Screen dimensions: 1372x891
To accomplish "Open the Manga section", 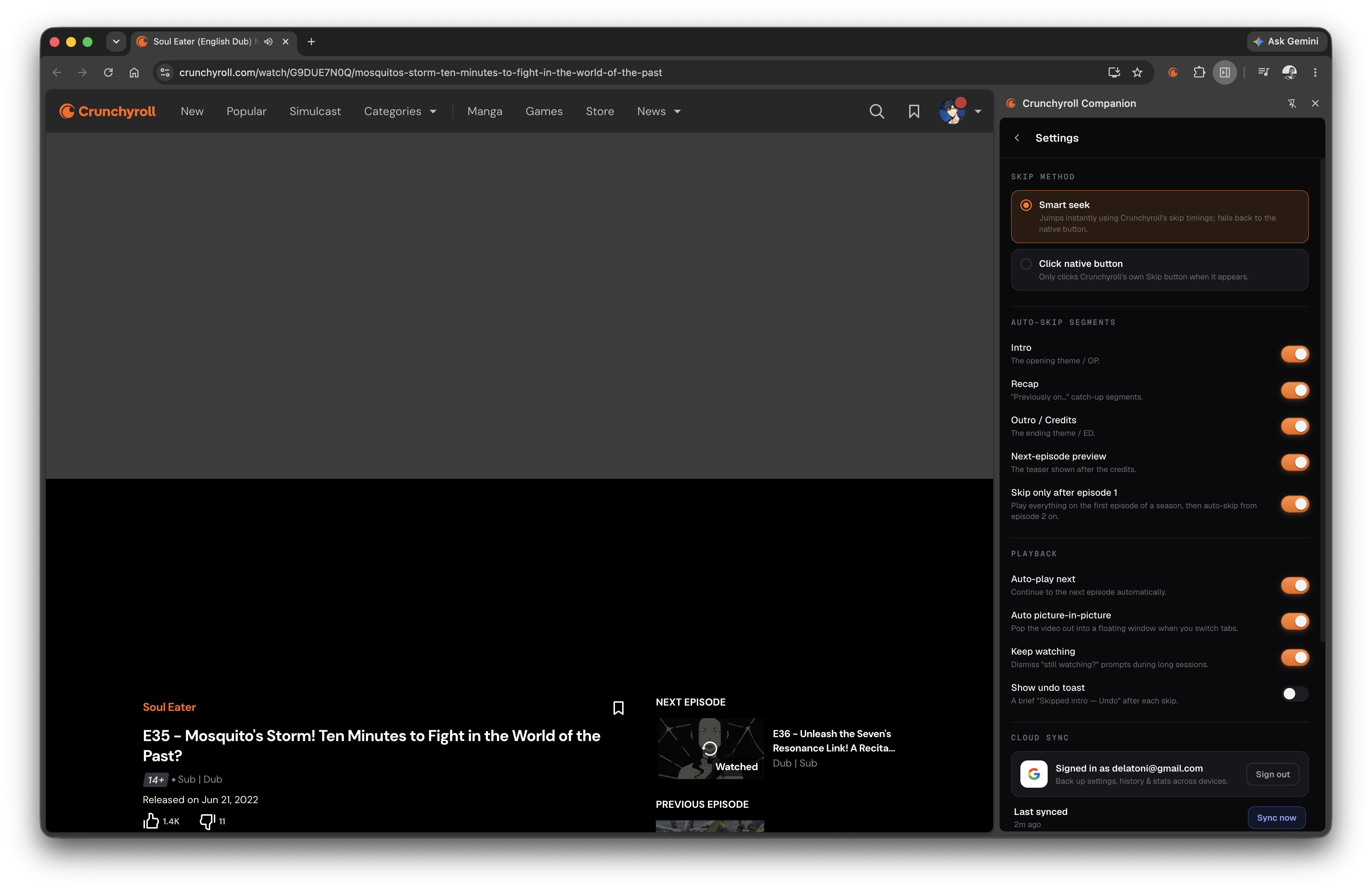I will pos(485,111).
